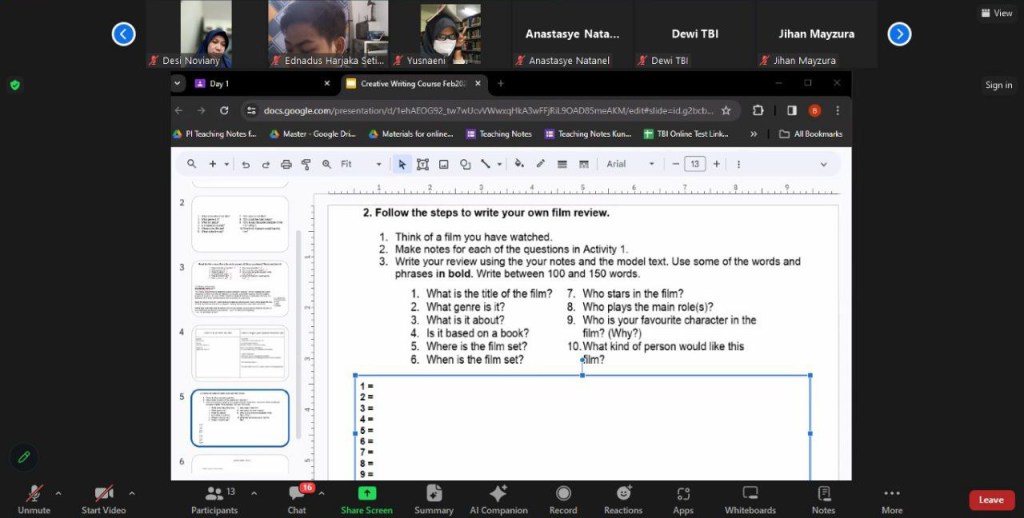Screen dimensions: 1024x518
Task: Bookmark this page with the star icon
Action: pos(726,110)
